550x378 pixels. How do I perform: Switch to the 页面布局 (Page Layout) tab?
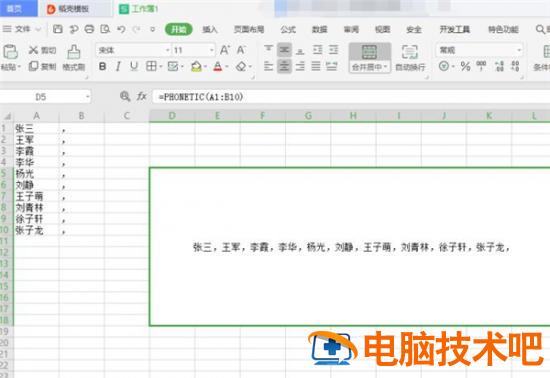[x=249, y=29]
